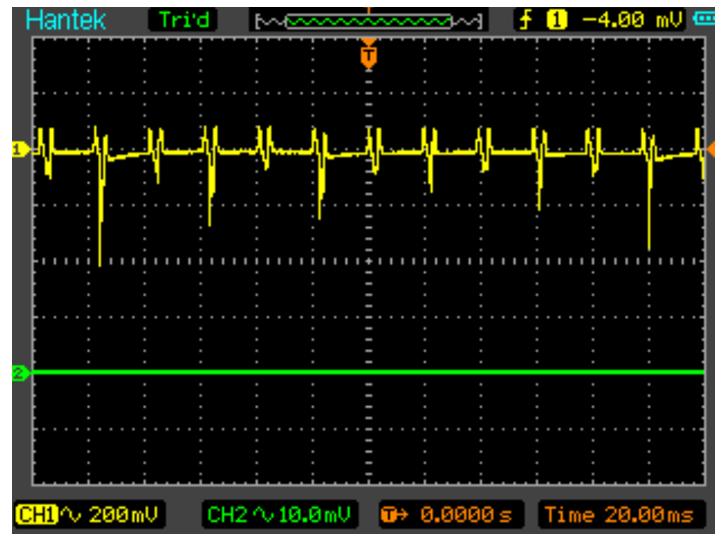Click the green CH2 flat trace line
This screenshot has width=724, height=542.
[368, 372]
